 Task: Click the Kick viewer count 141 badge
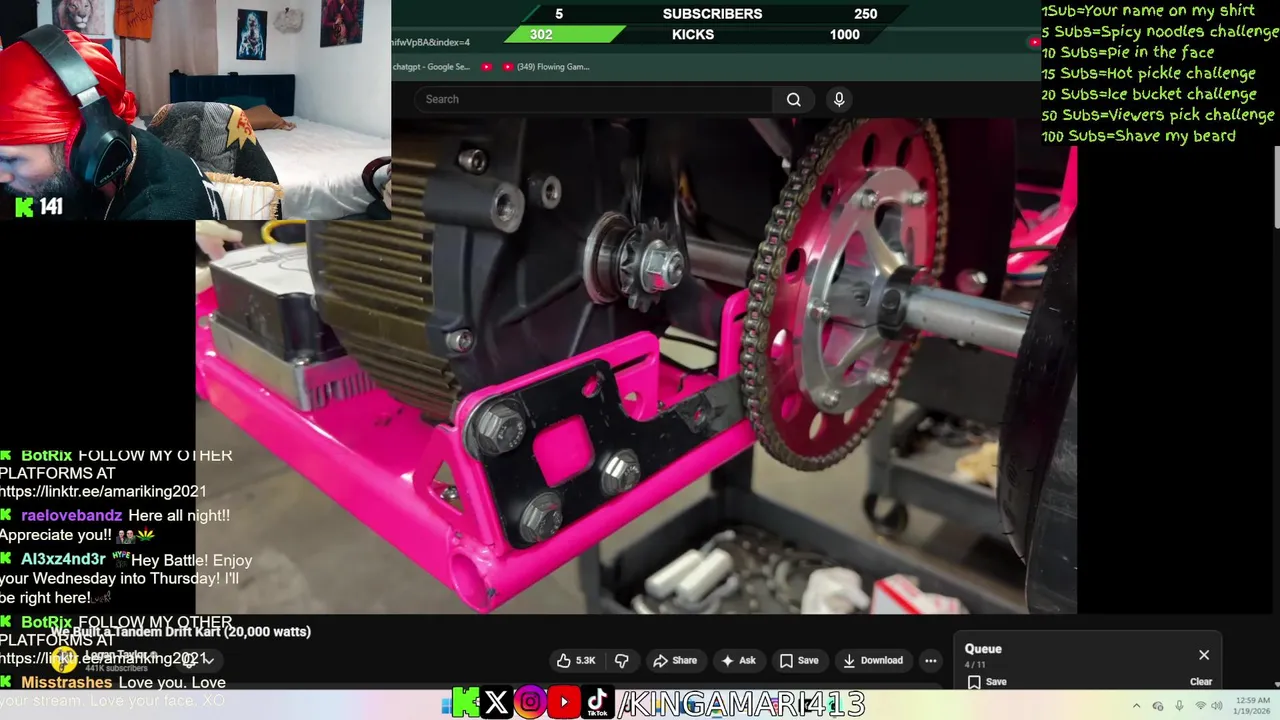point(40,207)
